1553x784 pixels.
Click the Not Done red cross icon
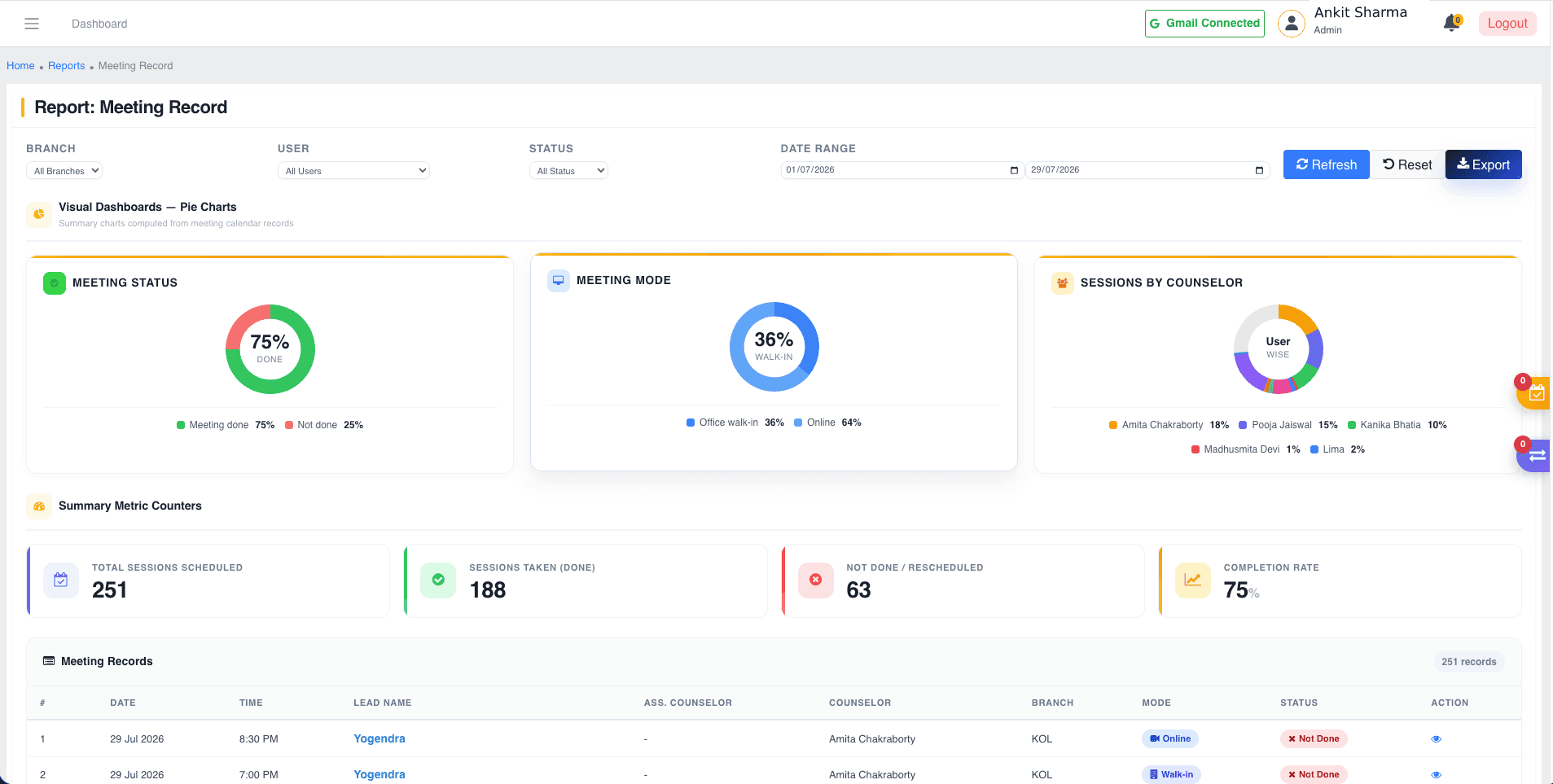[x=816, y=580]
